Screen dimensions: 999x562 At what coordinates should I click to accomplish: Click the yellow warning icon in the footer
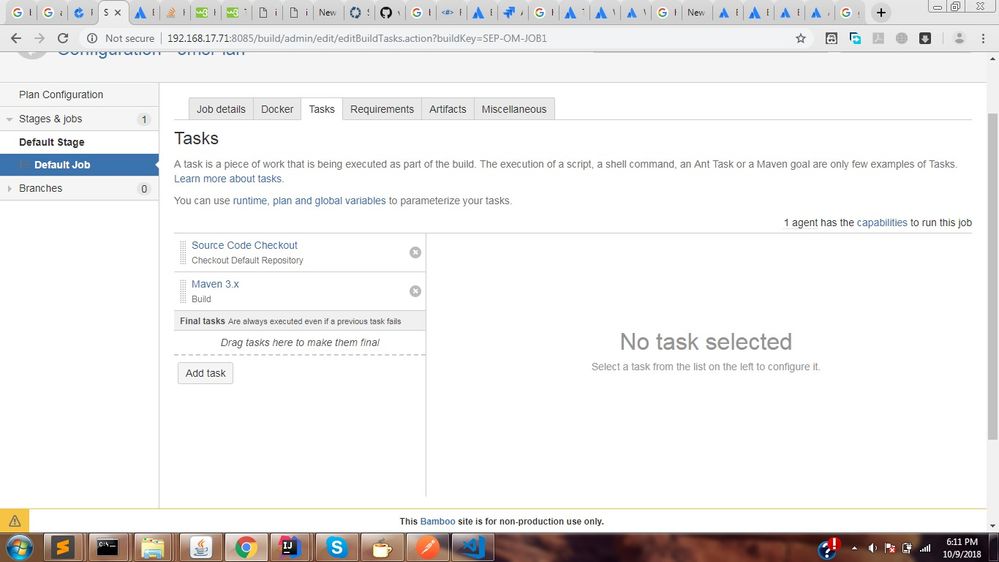14,521
